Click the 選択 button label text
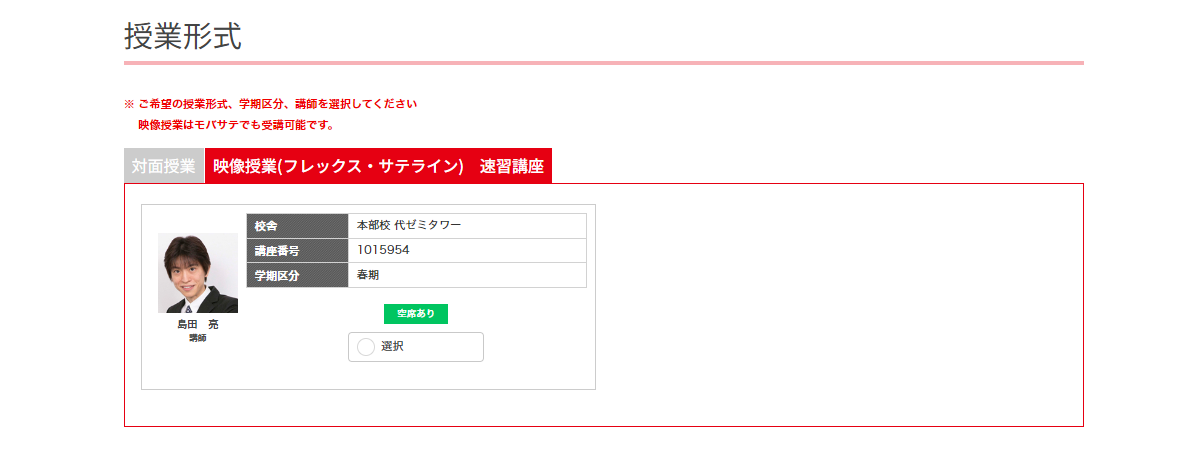The height and width of the screenshot is (452, 1204). click(x=393, y=347)
